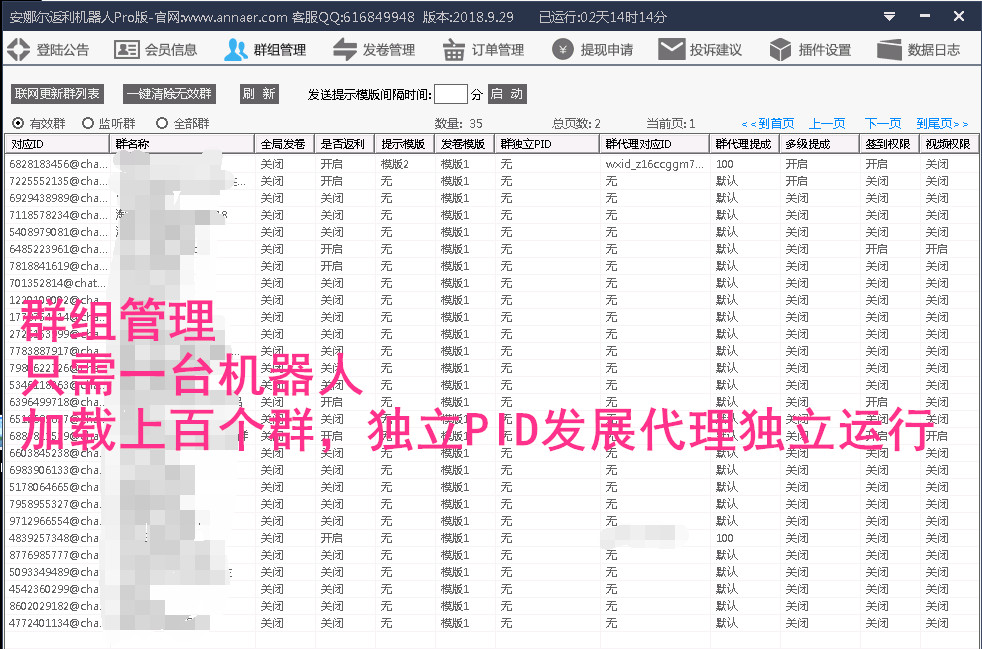Select row 8776985777@cha...

(492, 555)
